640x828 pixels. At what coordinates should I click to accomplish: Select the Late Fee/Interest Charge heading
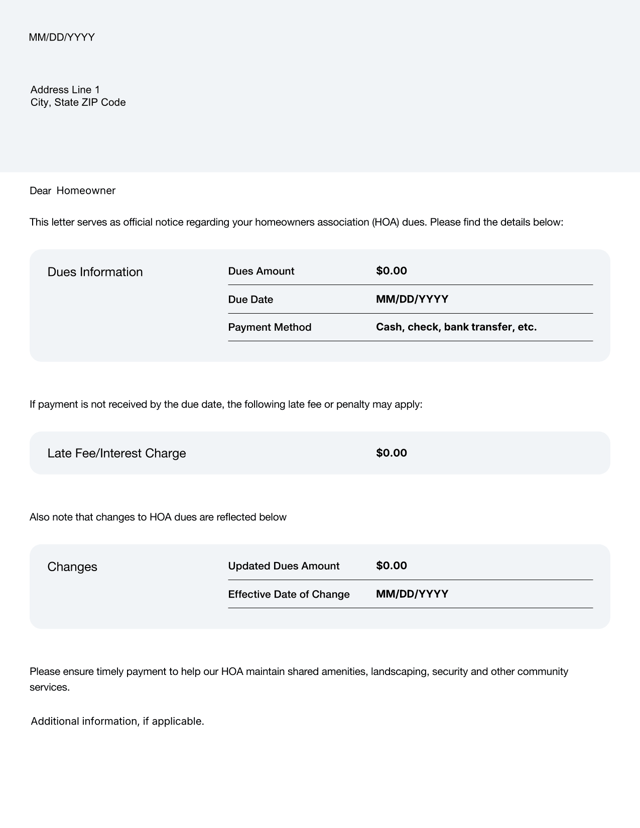point(117,453)
